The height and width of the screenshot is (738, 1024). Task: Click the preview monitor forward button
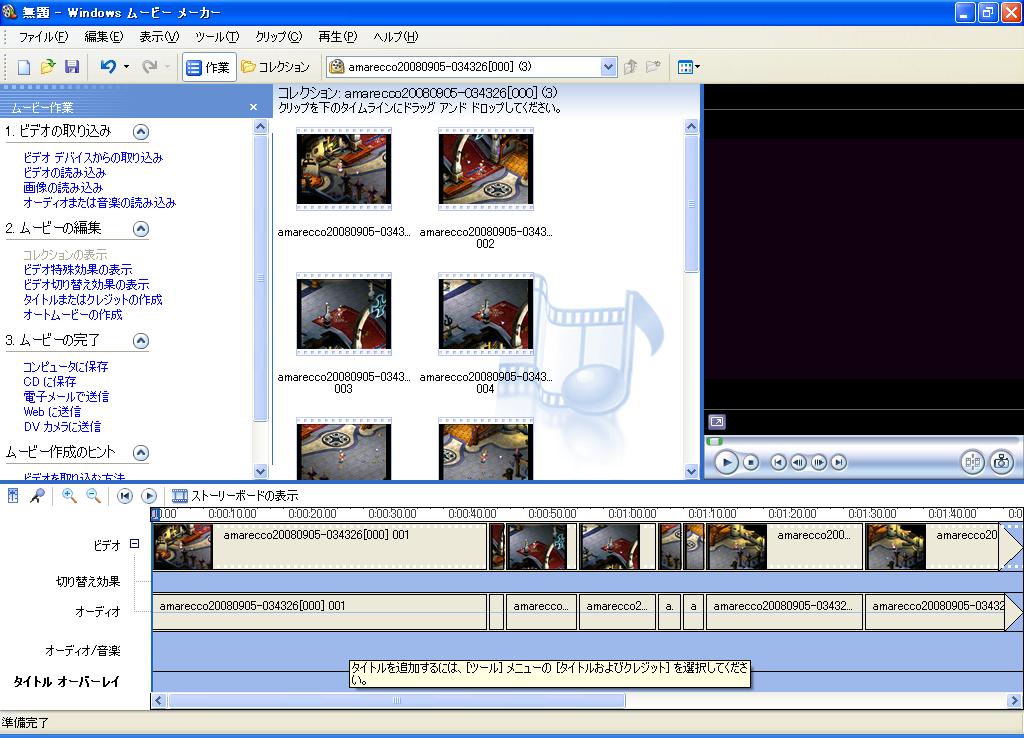click(839, 462)
